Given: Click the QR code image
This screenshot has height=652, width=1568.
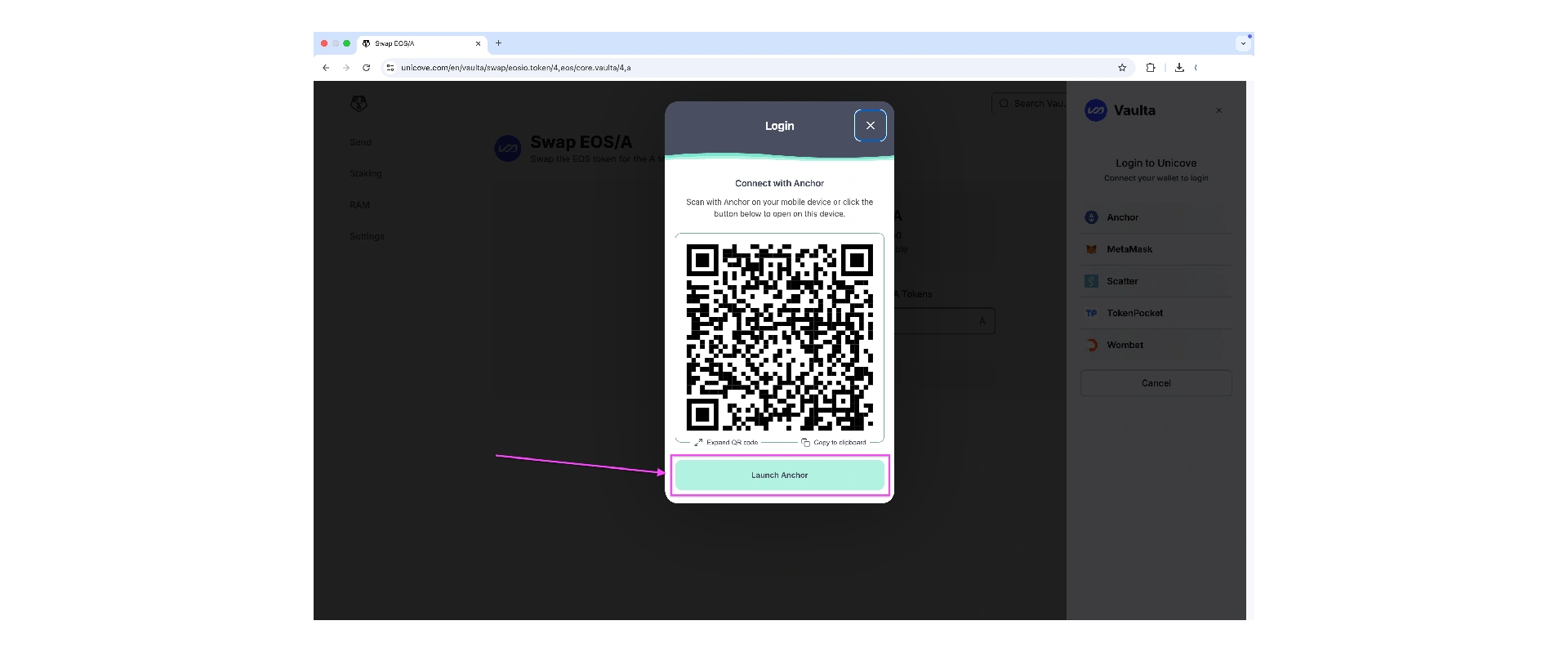Looking at the screenshot, I should coord(780,337).
